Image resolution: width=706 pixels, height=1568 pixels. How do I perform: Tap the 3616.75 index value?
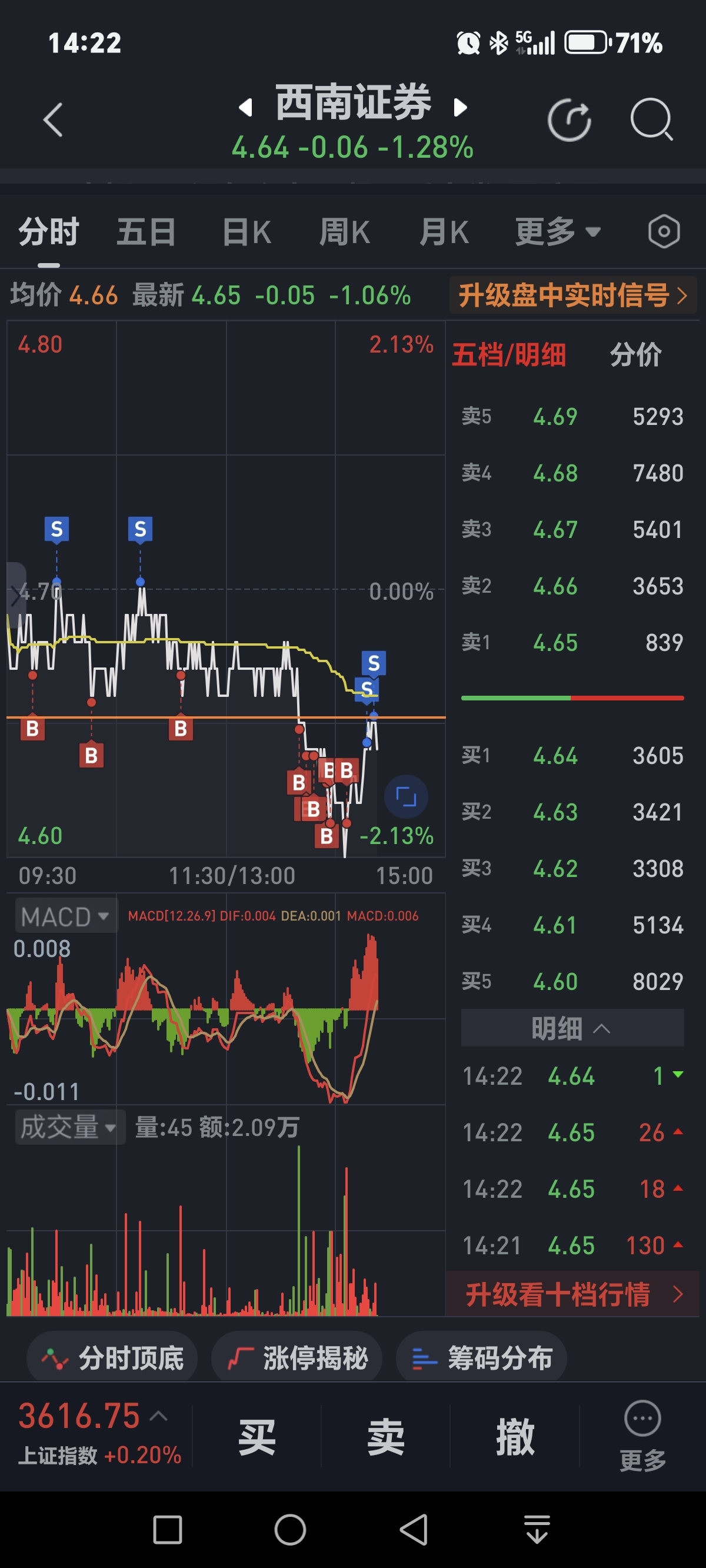[79, 1415]
